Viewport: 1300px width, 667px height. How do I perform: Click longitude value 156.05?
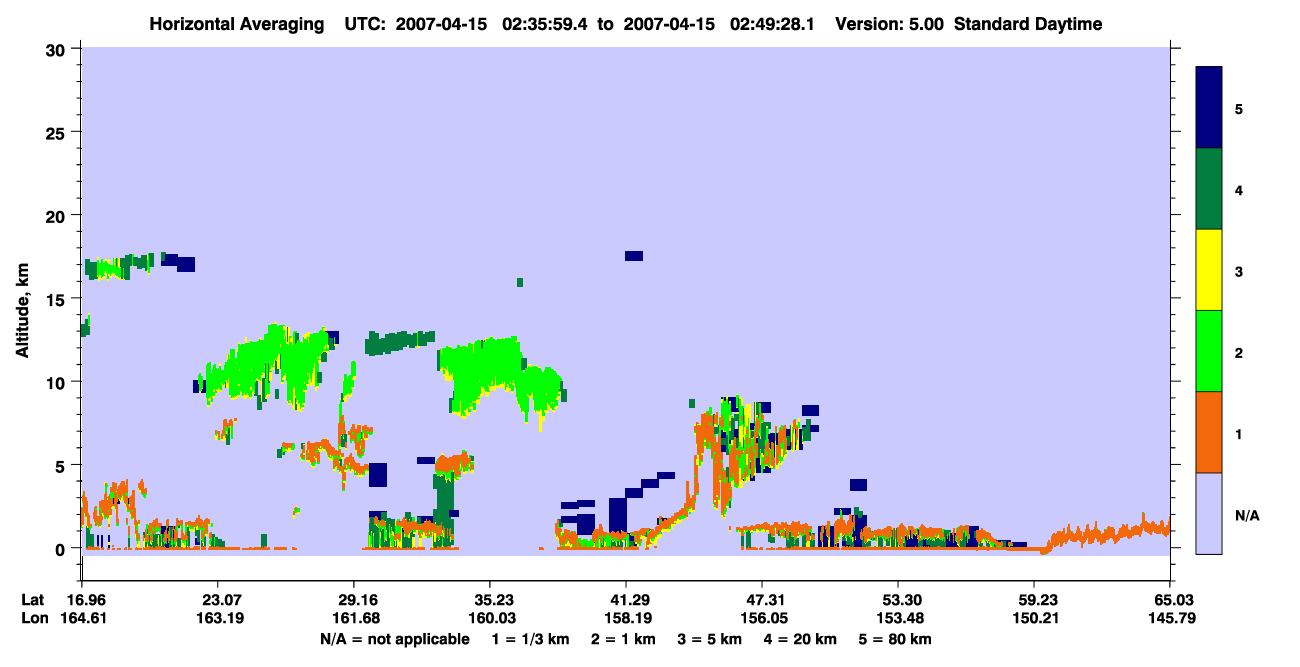pyautogui.click(x=762, y=619)
